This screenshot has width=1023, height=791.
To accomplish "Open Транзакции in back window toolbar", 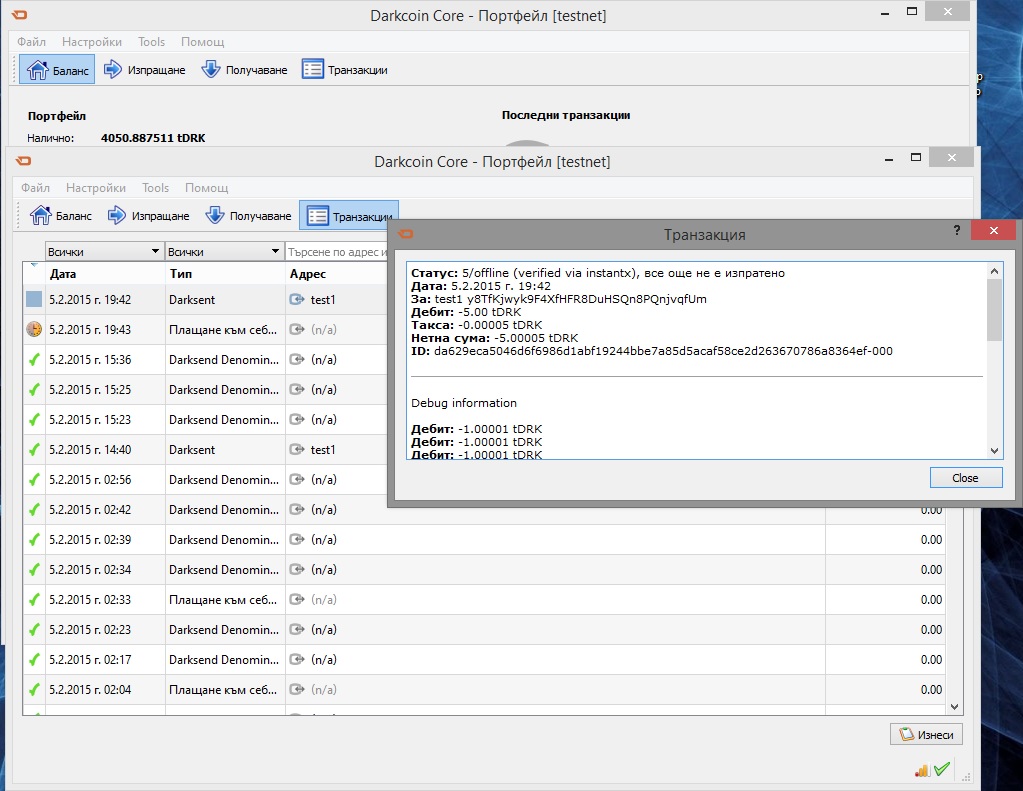I will click(x=344, y=70).
